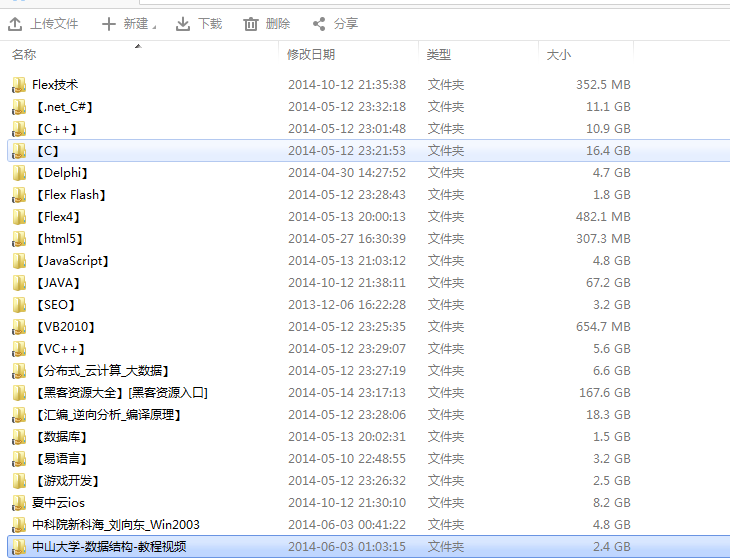The image size is (730, 559).
Task: Sort by the 名称 column header
Action: coord(24,54)
